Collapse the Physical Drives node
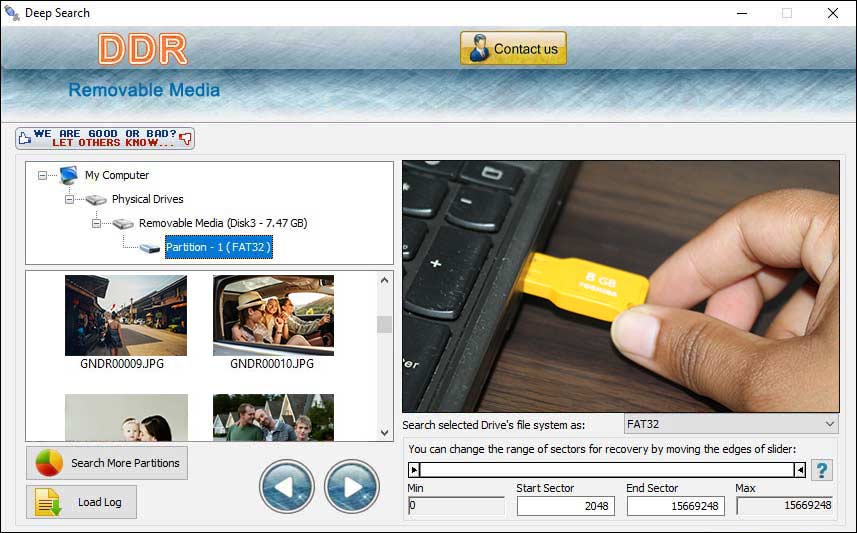The height and width of the screenshot is (533, 857). pos(69,200)
